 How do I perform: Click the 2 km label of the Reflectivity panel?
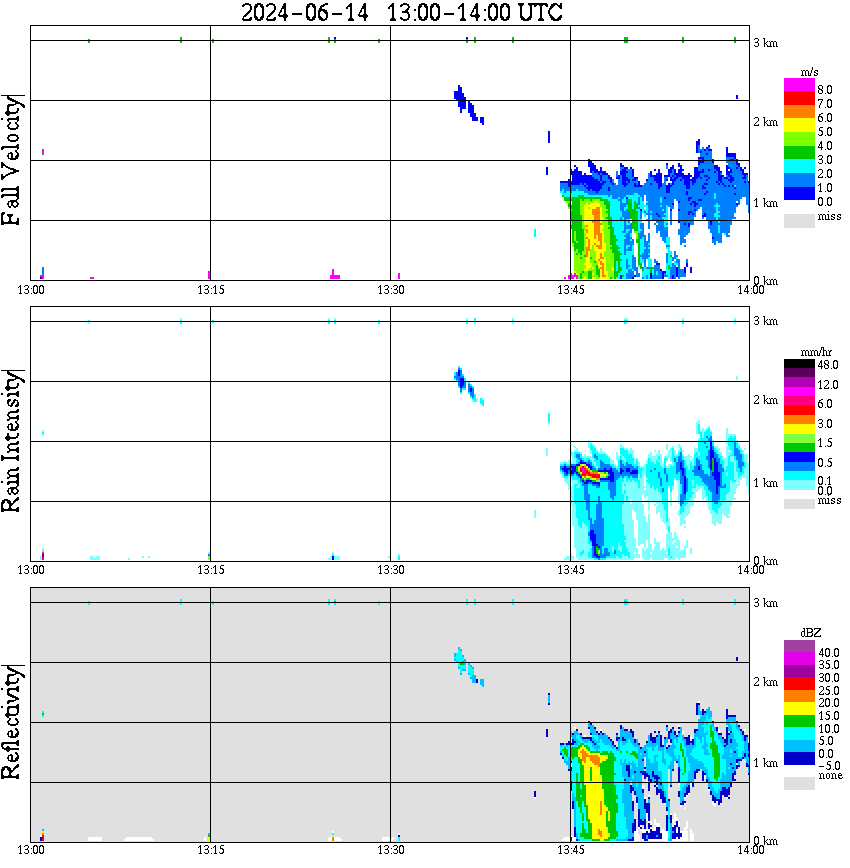point(766,682)
